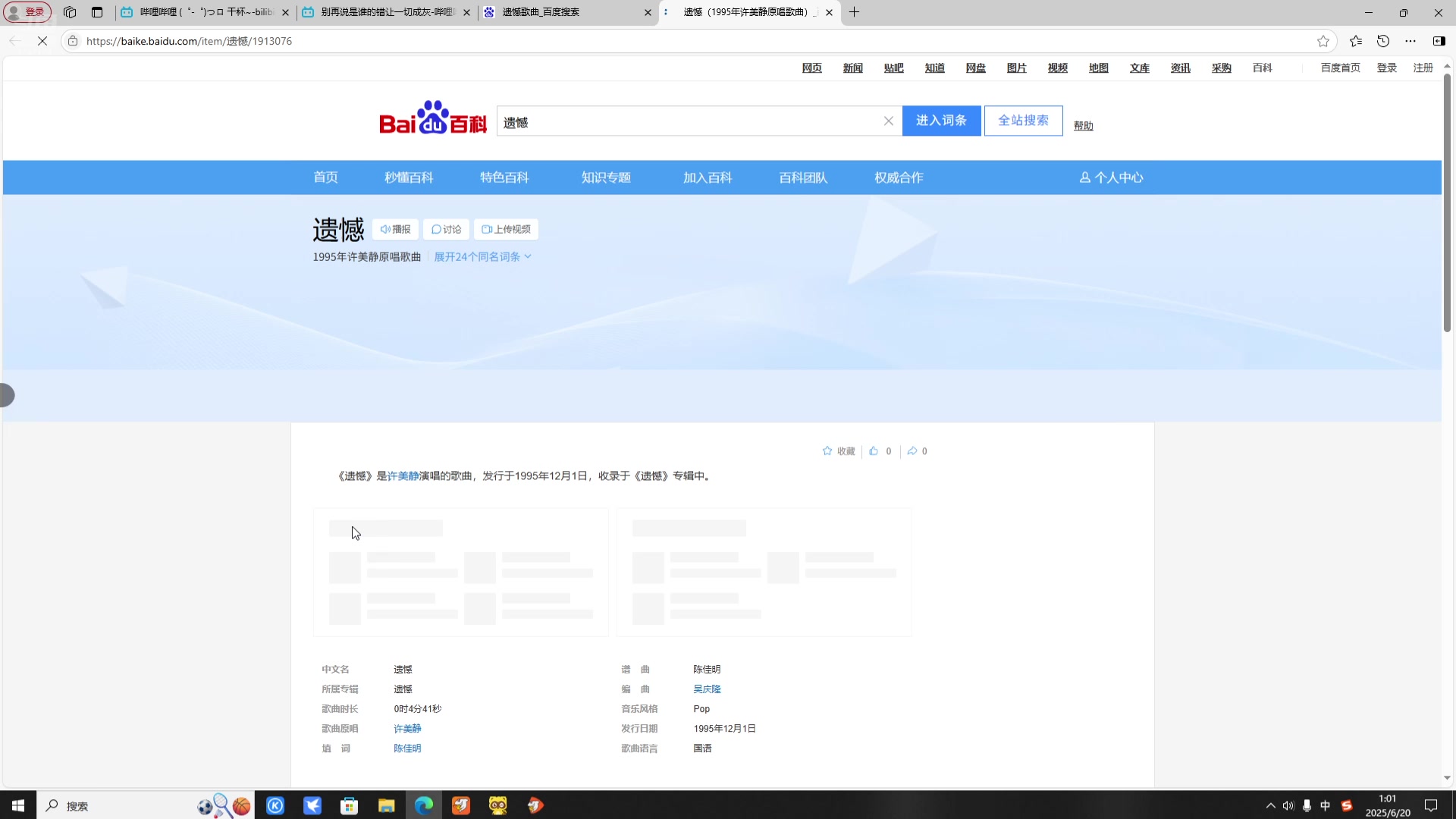Click 文库 in top Baidu links
This screenshot has width=1456, height=819.
tap(1140, 68)
